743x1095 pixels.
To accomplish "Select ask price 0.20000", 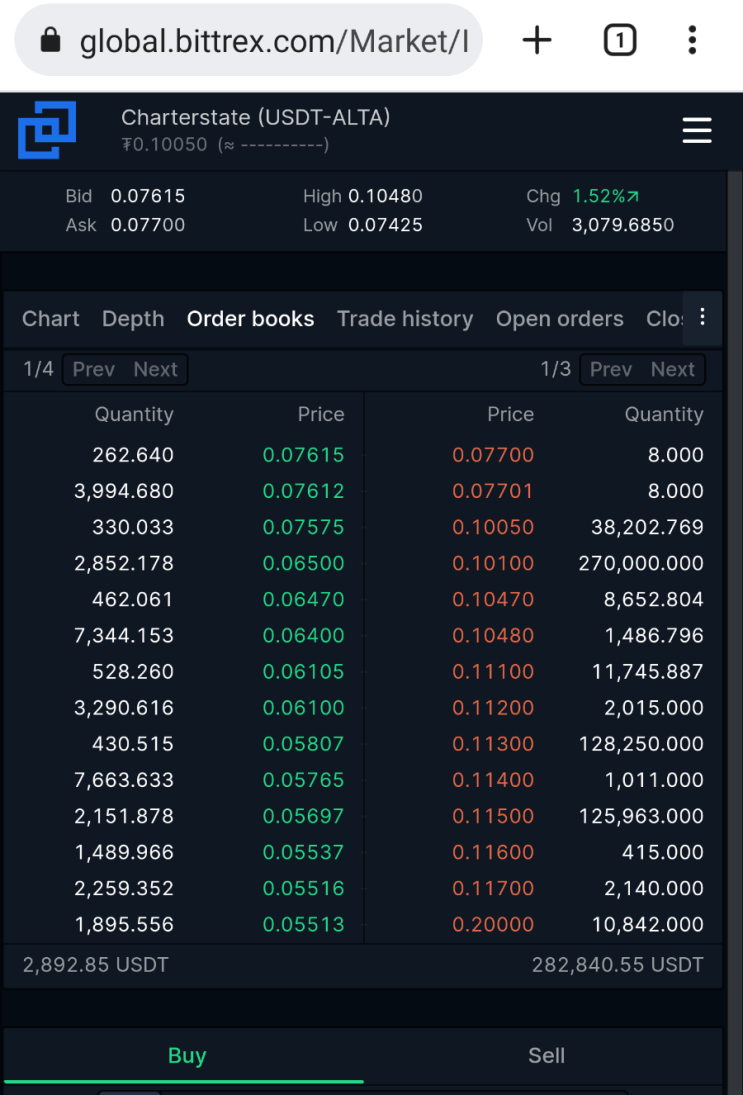I will click(x=493, y=925).
